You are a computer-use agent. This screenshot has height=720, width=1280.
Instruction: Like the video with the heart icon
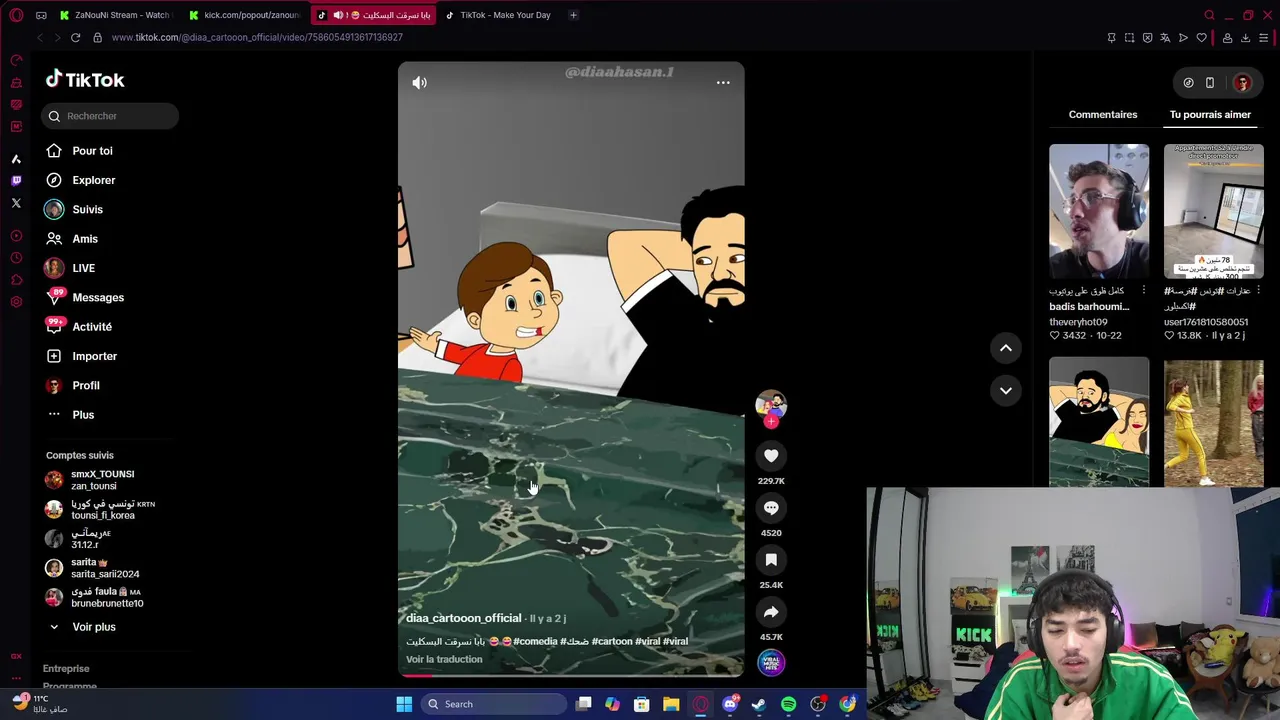pos(771,456)
